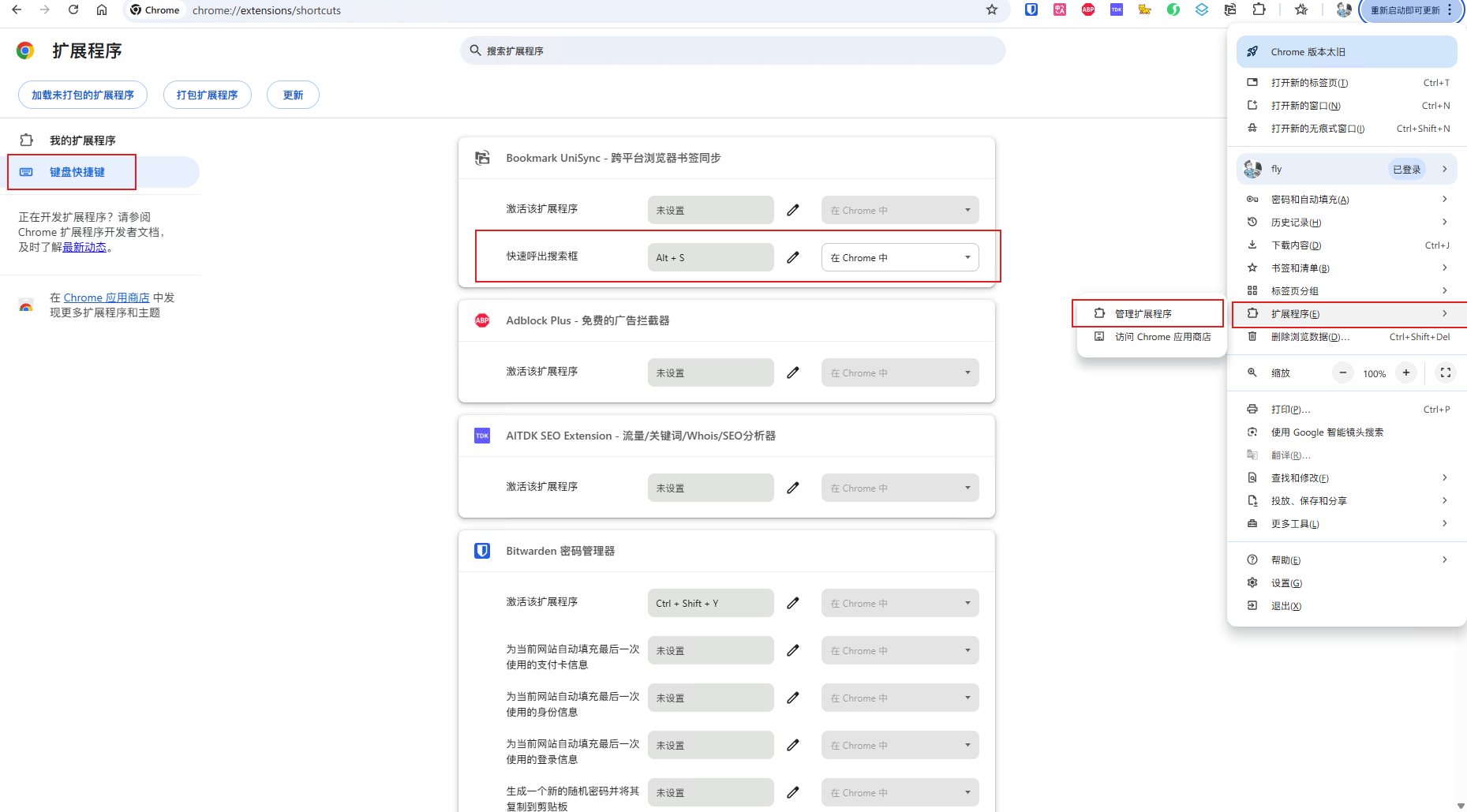Enter fullscreen via the zoom row icon
Viewport: 1467px width, 812px height.
[1446, 373]
